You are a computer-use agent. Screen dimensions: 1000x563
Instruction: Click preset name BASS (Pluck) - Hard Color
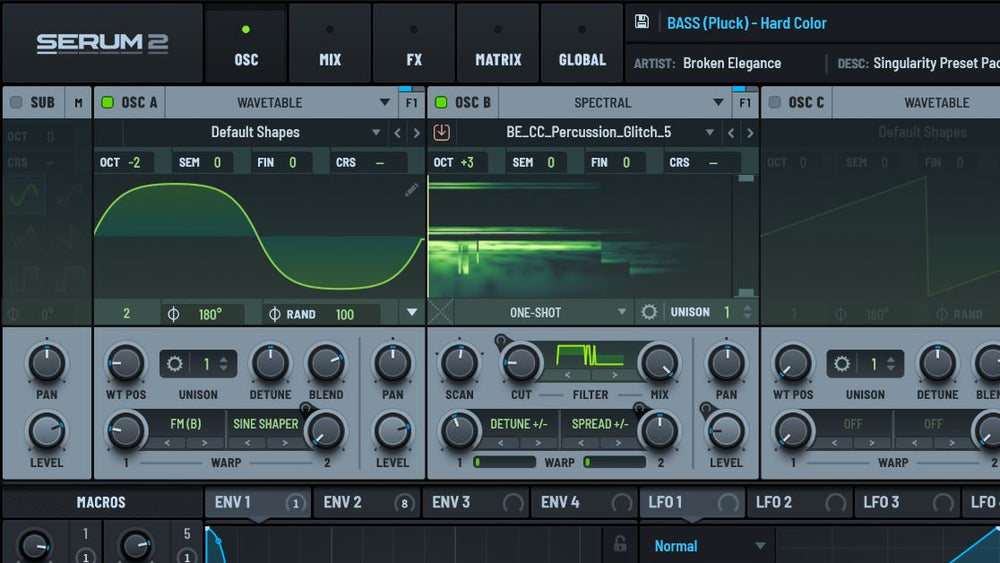click(x=746, y=23)
